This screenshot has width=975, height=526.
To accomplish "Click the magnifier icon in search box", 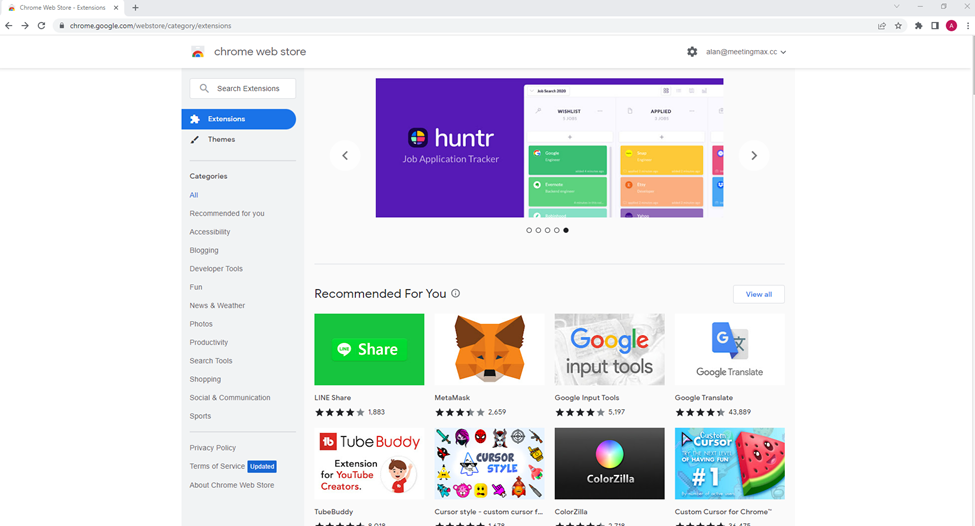I will (204, 88).
